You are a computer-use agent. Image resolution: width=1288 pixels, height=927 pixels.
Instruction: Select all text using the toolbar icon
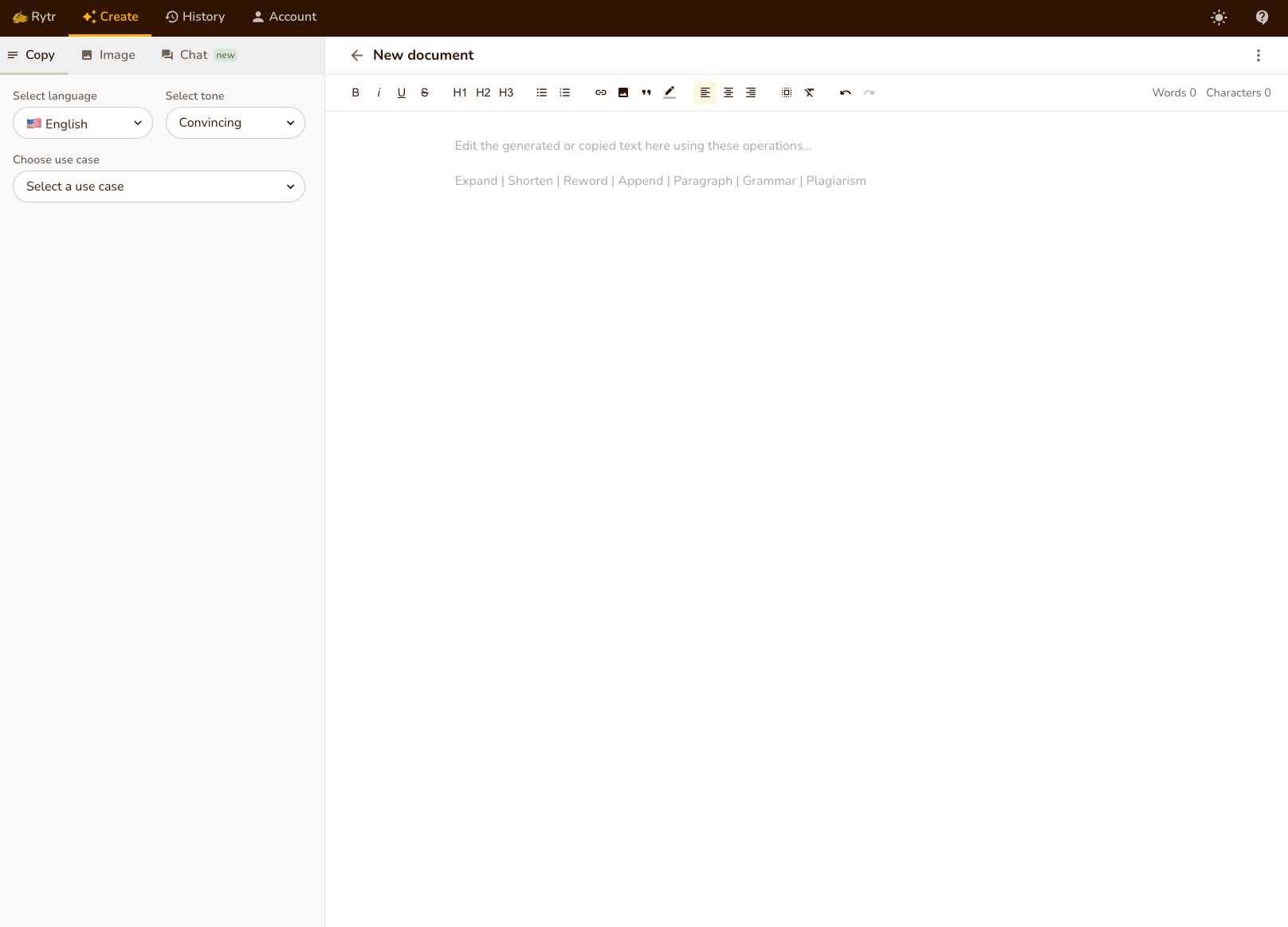point(787,92)
